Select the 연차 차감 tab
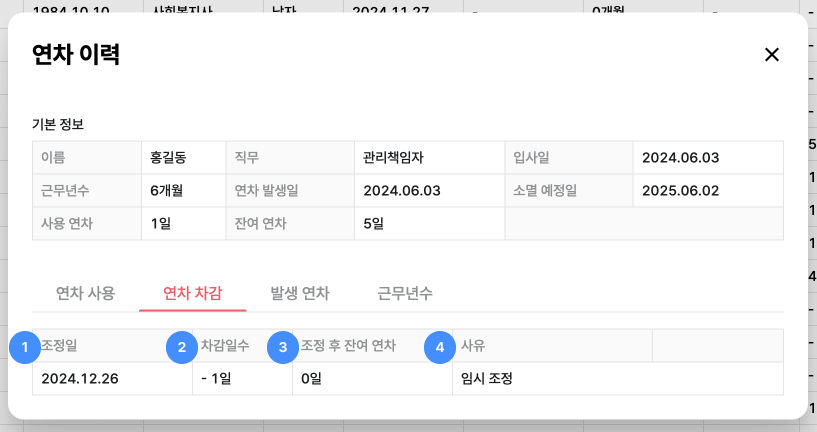Viewport: 817px width, 432px height. pyautogui.click(x=192, y=293)
